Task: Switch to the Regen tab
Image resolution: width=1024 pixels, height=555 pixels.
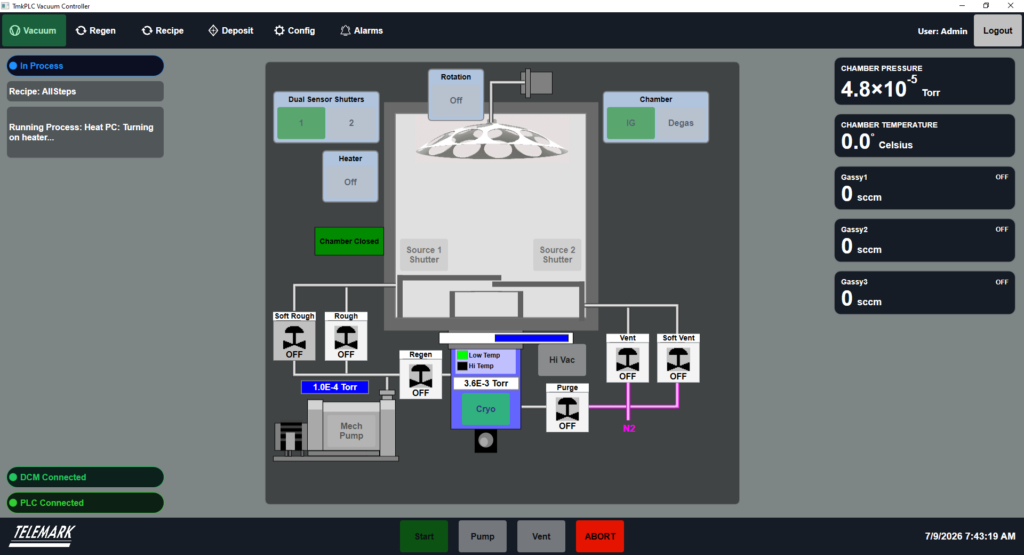Action: (96, 31)
